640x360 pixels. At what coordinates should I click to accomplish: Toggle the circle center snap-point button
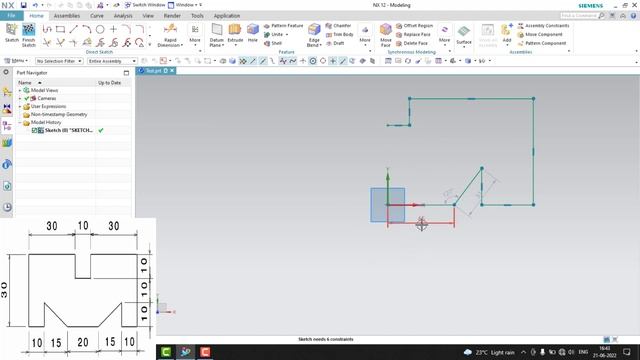pyautogui.click(x=313, y=61)
